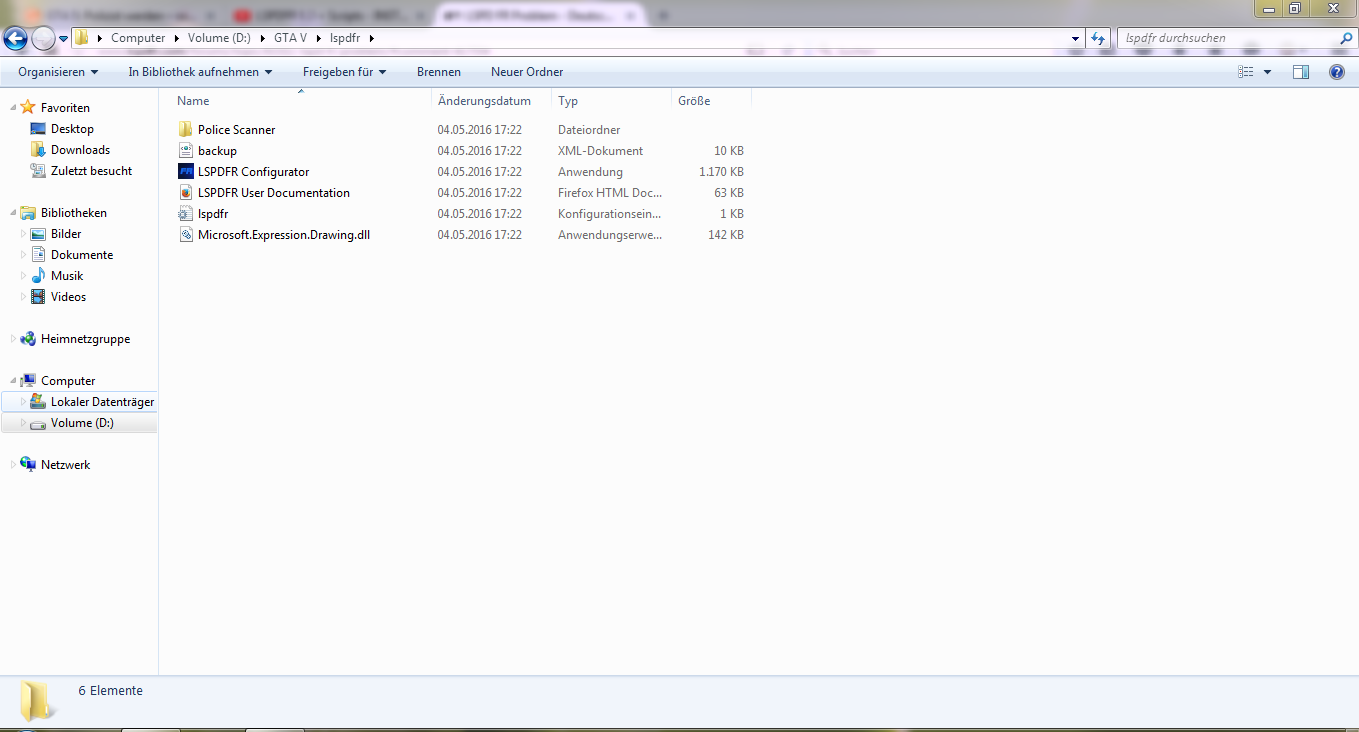The width and height of the screenshot is (1359, 732).
Task: Click the magnifier icon in the search box
Action: click(x=1346, y=38)
